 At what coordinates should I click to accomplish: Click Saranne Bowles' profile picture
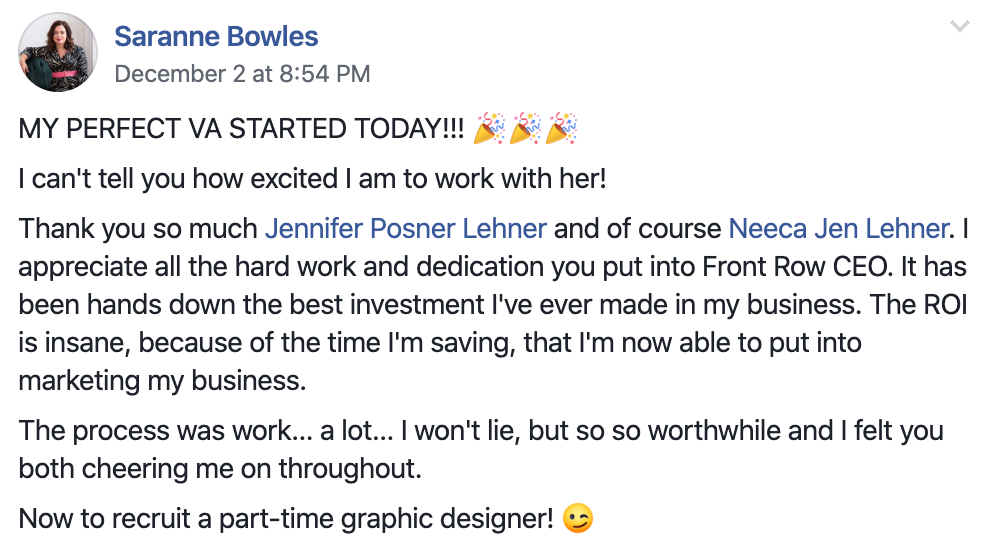click(58, 53)
